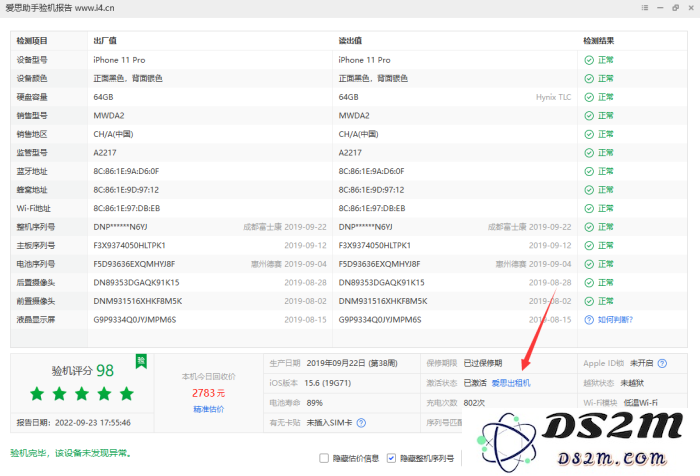Click the green check for 前置摄像头 row
This screenshot has height=476, width=700.
[x=589, y=301]
